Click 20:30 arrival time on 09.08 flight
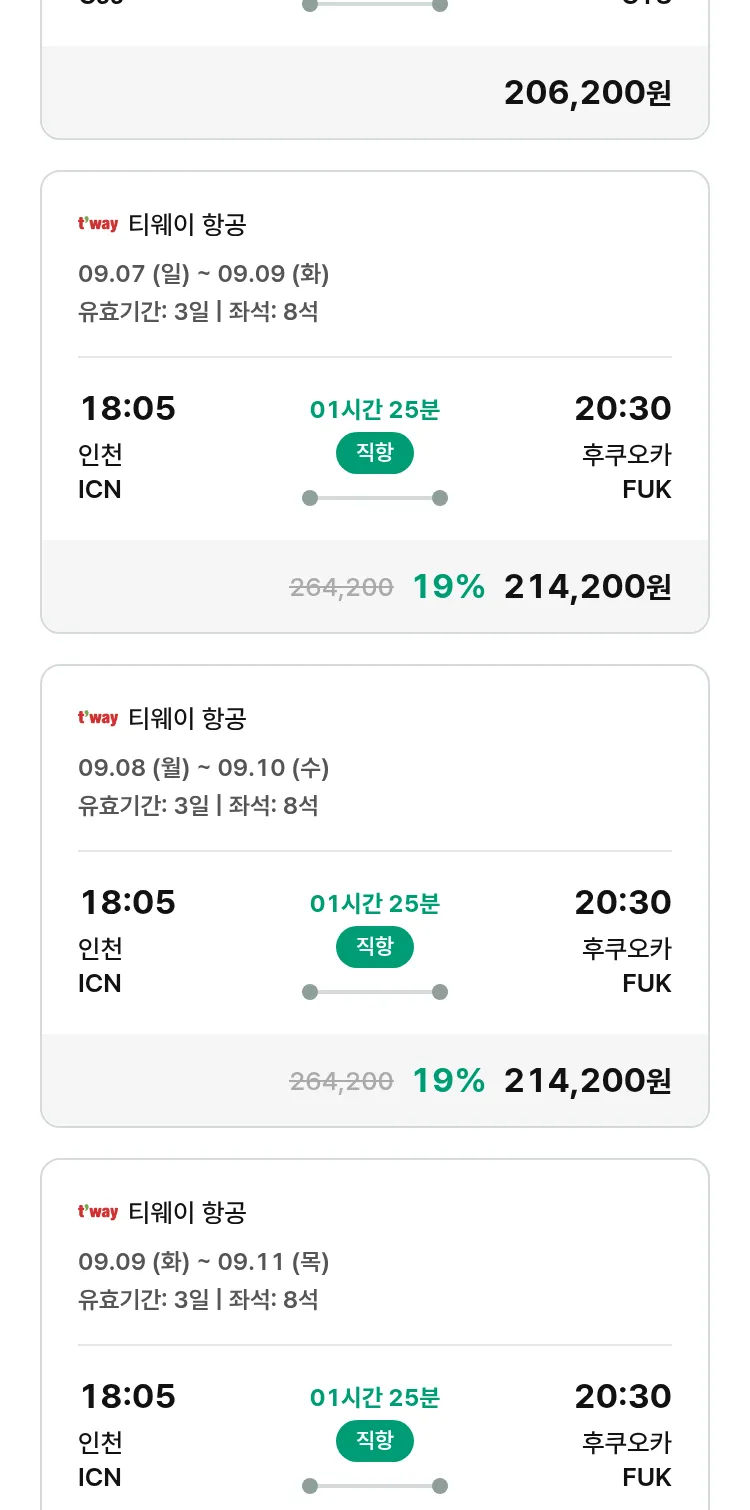The height and width of the screenshot is (1510, 750). [622, 902]
